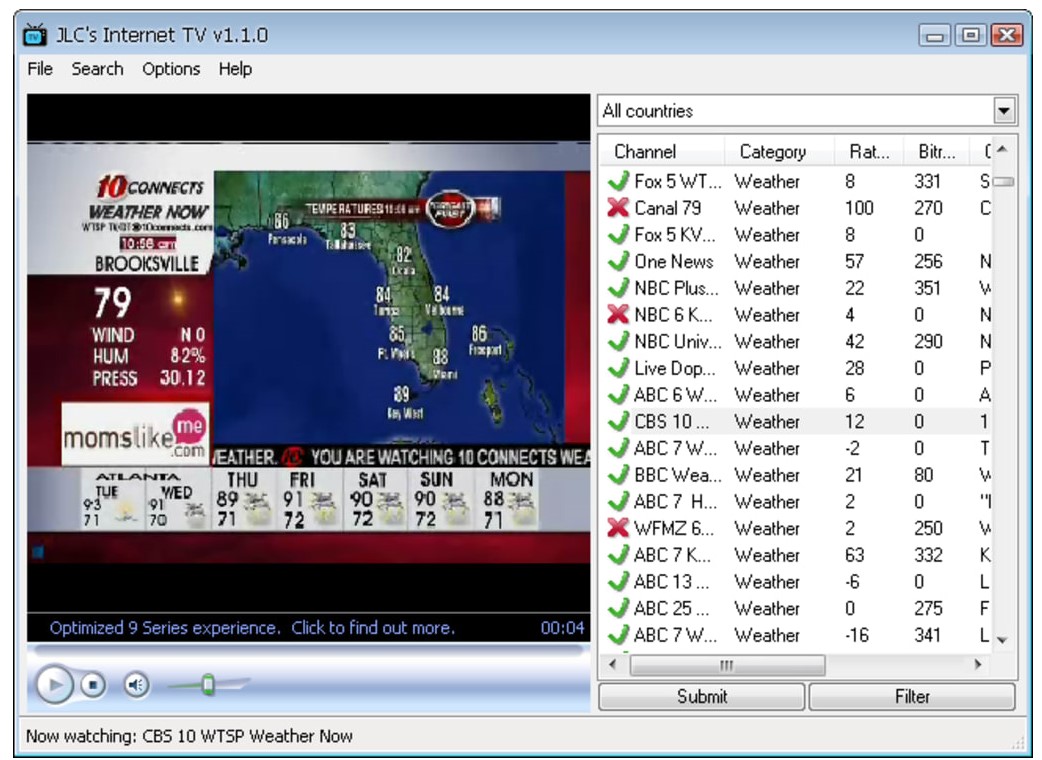Click the green check icon beside Fox 5 WT

pos(618,181)
